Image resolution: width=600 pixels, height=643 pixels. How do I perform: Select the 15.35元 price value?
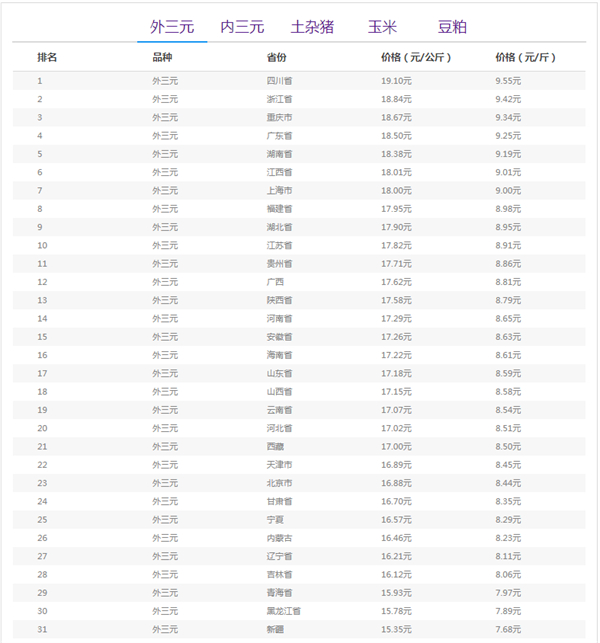tap(396, 629)
